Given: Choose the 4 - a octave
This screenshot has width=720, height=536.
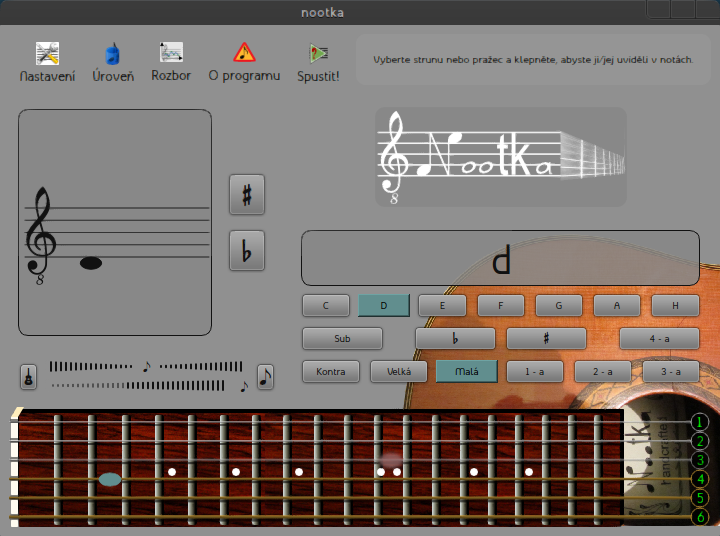Looking at the screenshot, I should [x=659, y=339].
